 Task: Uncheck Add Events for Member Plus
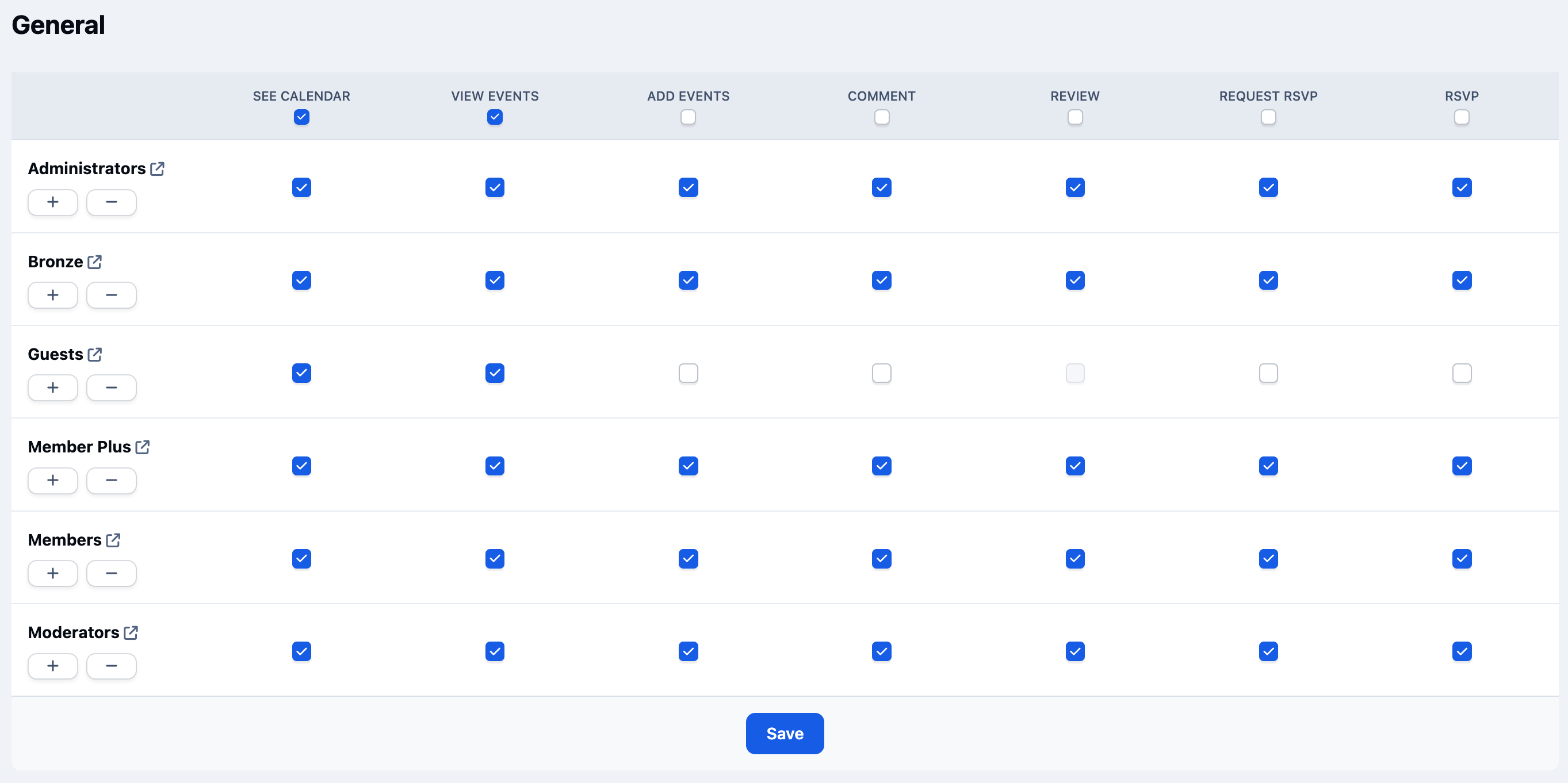(x=688, y=466)
